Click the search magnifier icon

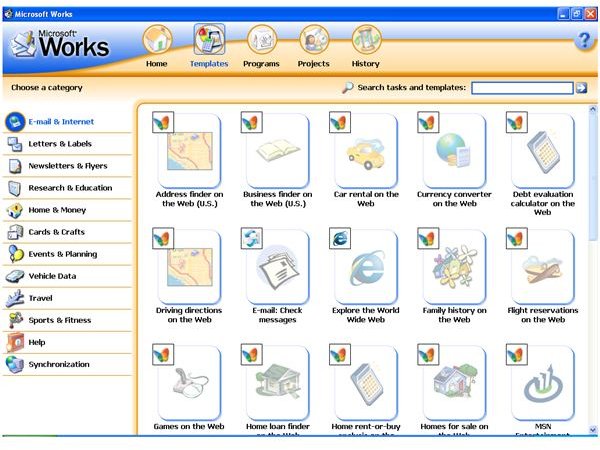pyautogui.click(x=347, y=88)
